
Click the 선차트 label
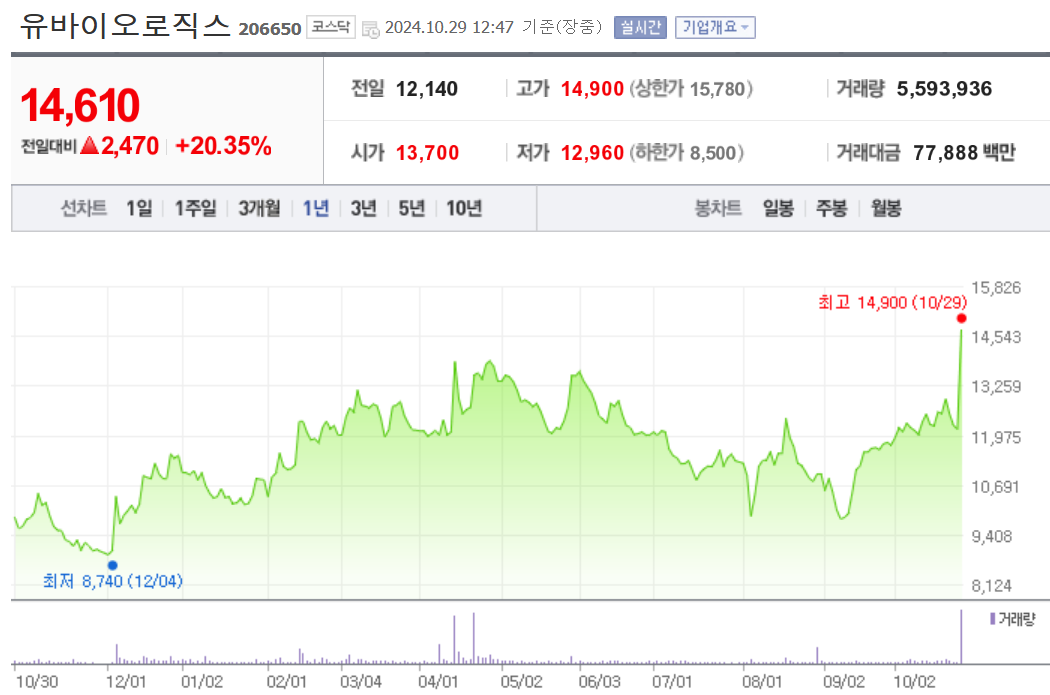[x=84, y=208]
